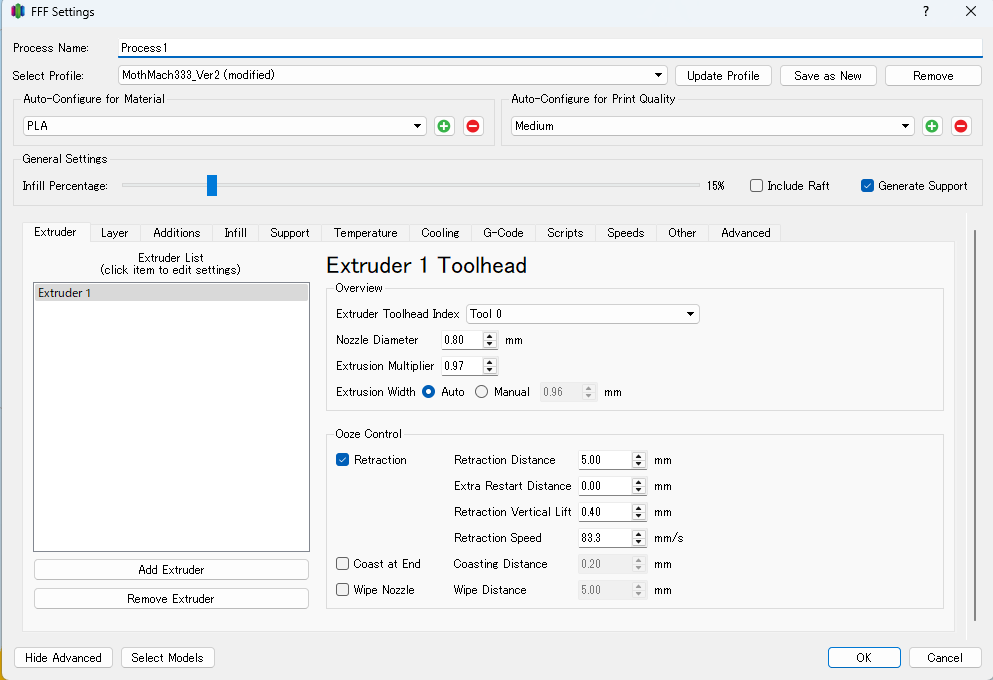Go to the Cooling tab
993x680 pixels.
click(x=440, y=233)
